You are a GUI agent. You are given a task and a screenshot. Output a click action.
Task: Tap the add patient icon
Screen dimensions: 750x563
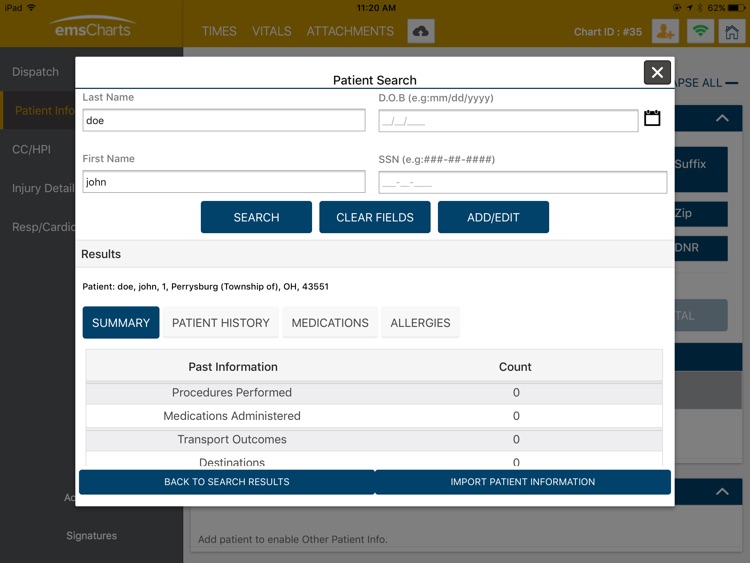tap(665, 32)
